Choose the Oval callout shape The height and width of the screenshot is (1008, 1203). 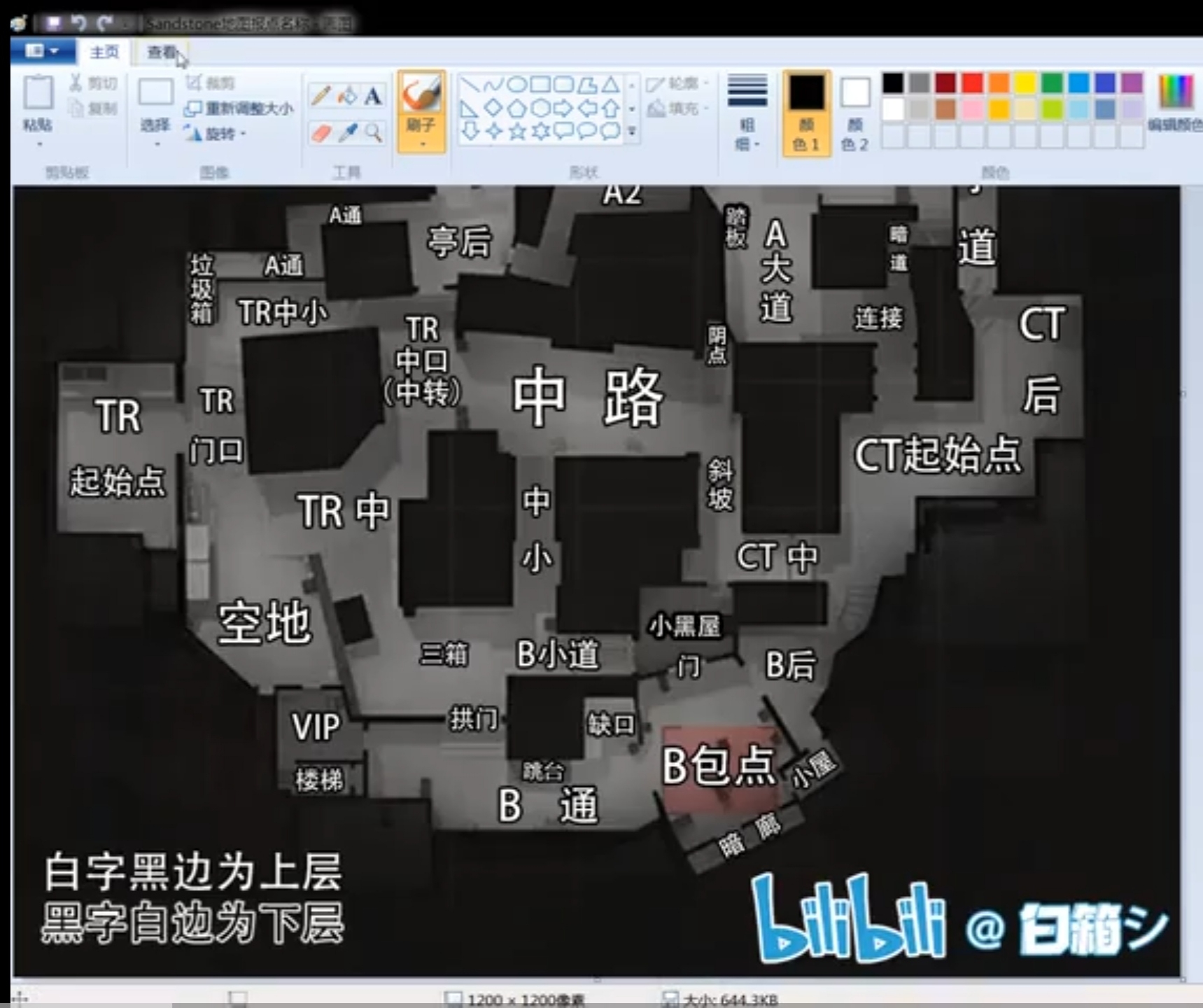[587, 131]
